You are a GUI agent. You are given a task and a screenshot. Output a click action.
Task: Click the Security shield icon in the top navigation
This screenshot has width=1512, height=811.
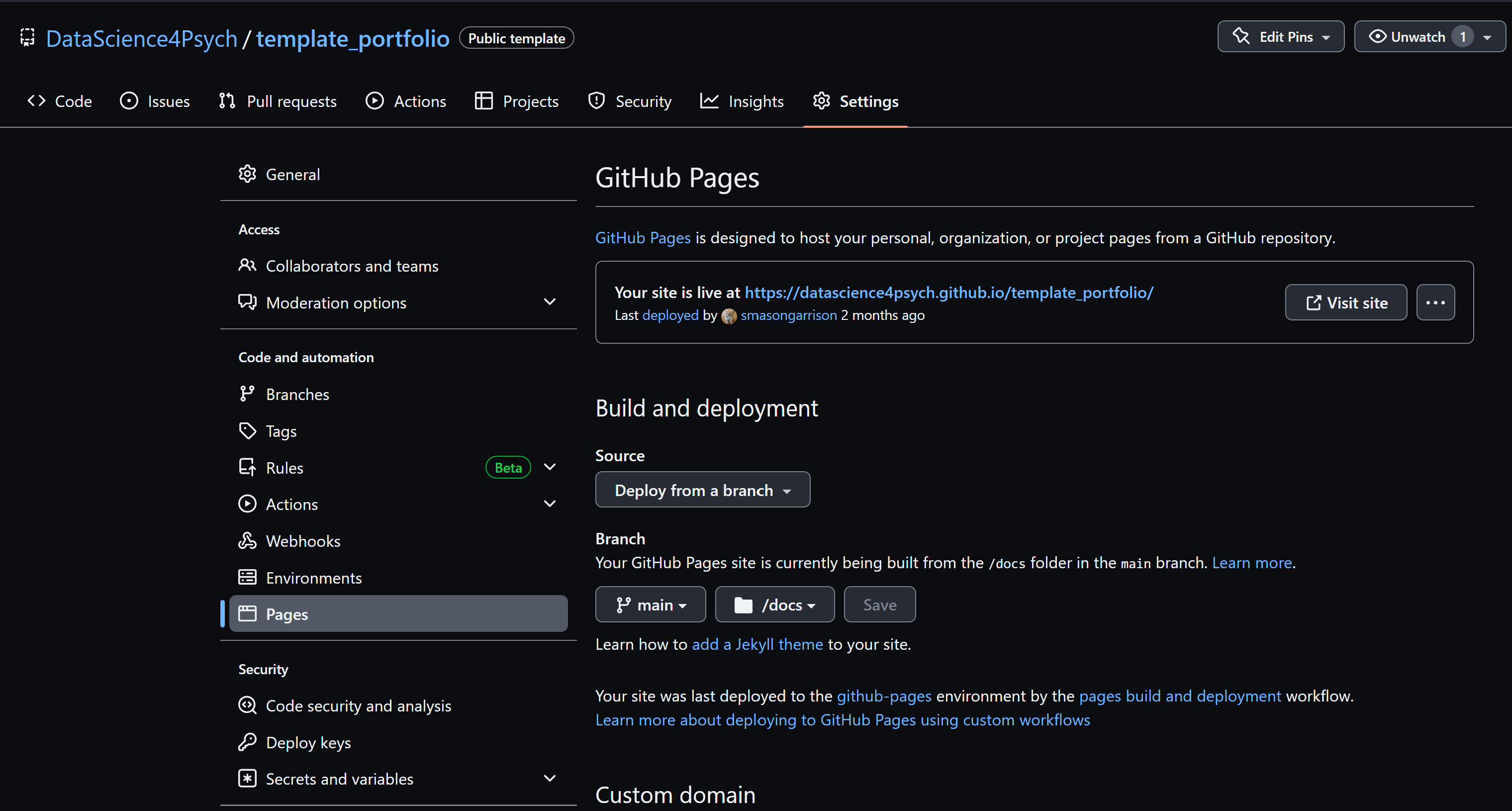(x=596, y=101)
